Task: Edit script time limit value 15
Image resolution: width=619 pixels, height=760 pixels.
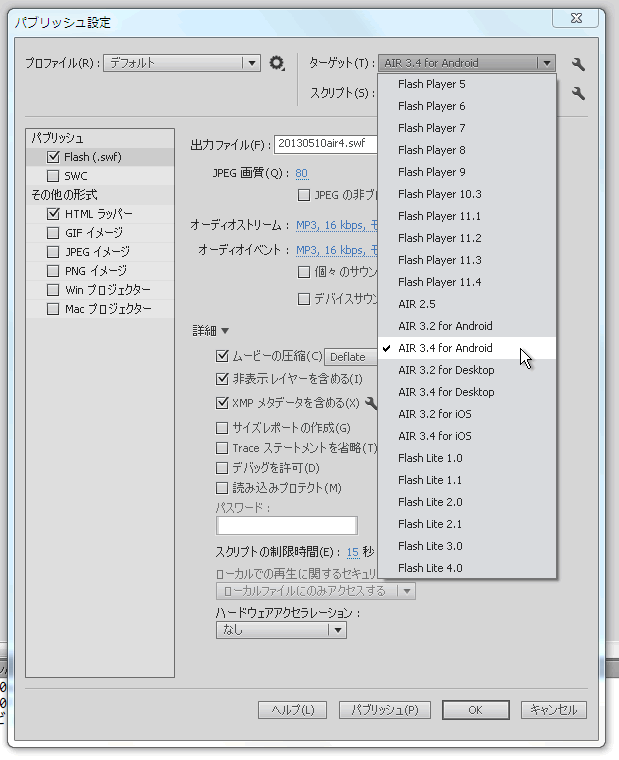Action: [x=353, y=552]
